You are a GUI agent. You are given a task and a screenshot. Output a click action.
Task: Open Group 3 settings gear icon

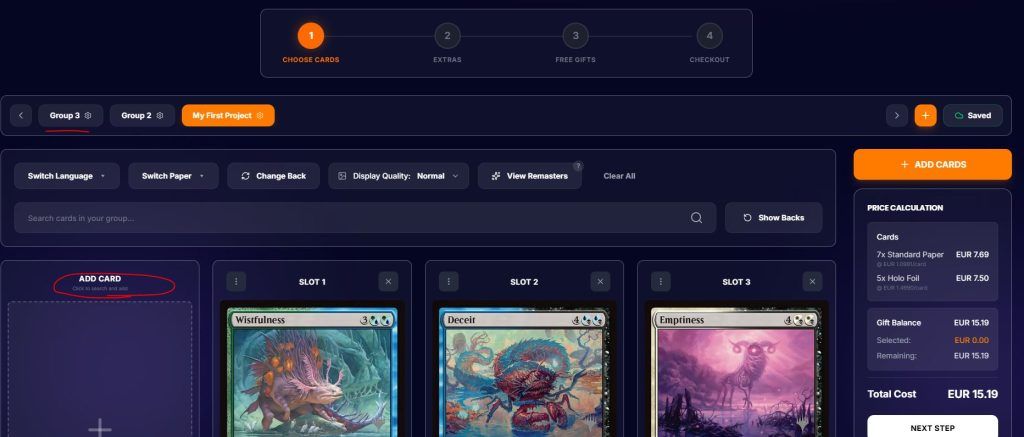coord(88,116)
